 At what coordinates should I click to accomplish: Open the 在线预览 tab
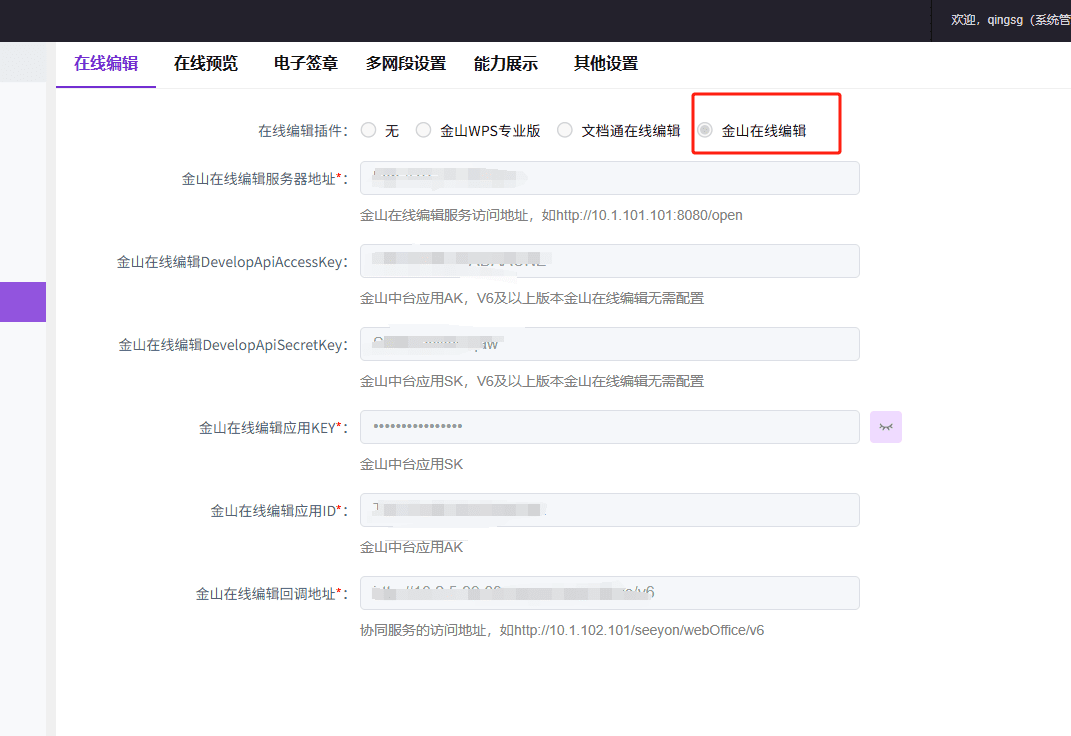coord(206,63)
